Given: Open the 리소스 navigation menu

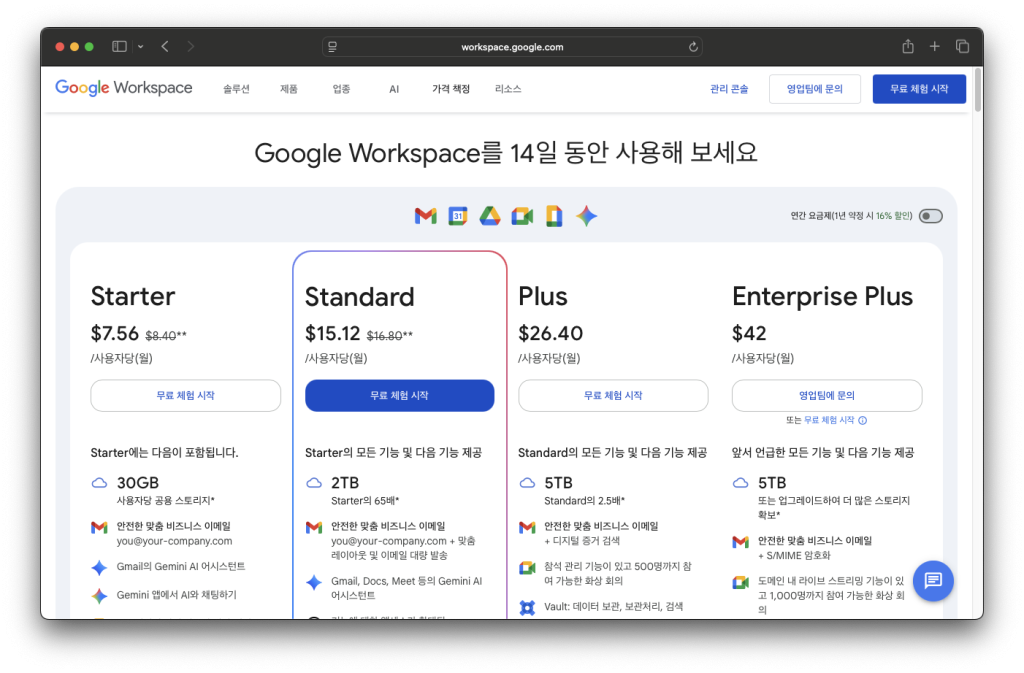Looking at the screenshot, I should point(508,89).
